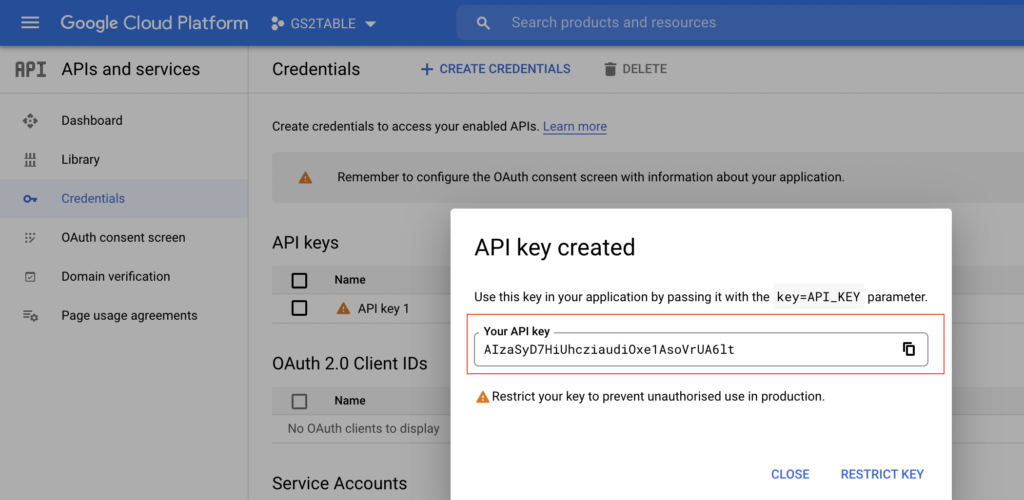Click the trash can delete icon
1024x500 pixels.
click(610, 69)
